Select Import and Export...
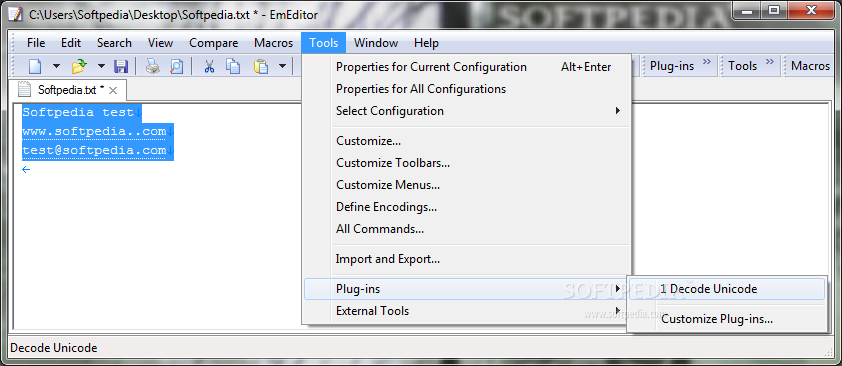This screenshot has height=366, width=842. tap(466, 259)
